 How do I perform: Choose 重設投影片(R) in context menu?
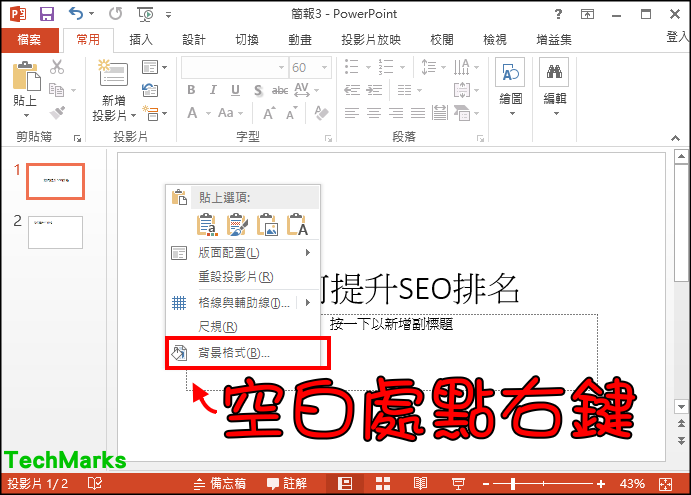point(243,277)
